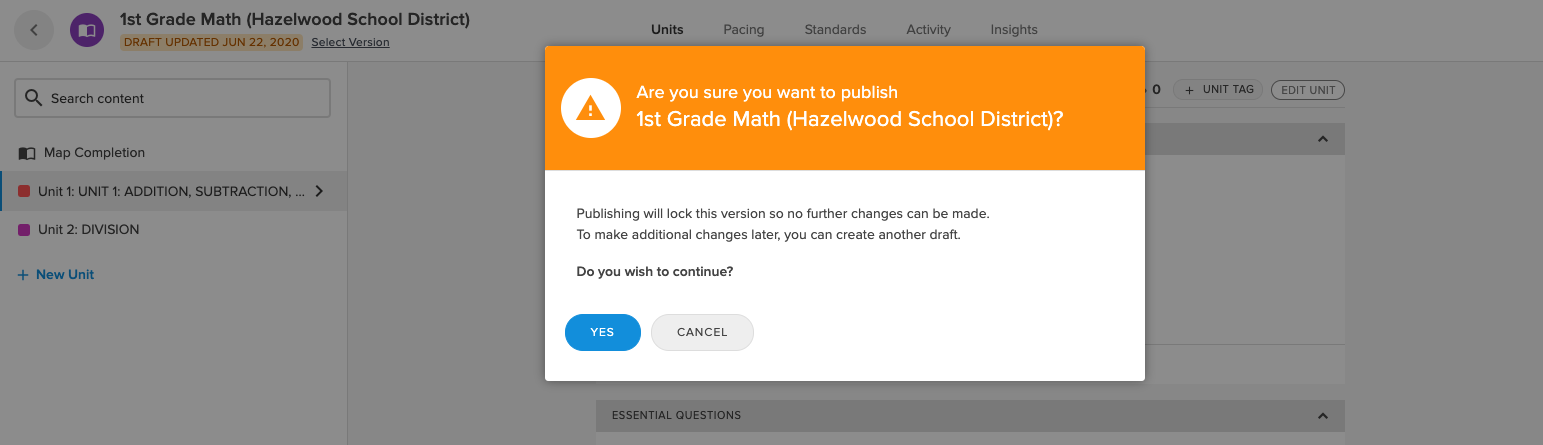Click the Search content field
1543x445 pixels.
pyautogui.click(x=172, y=98)
